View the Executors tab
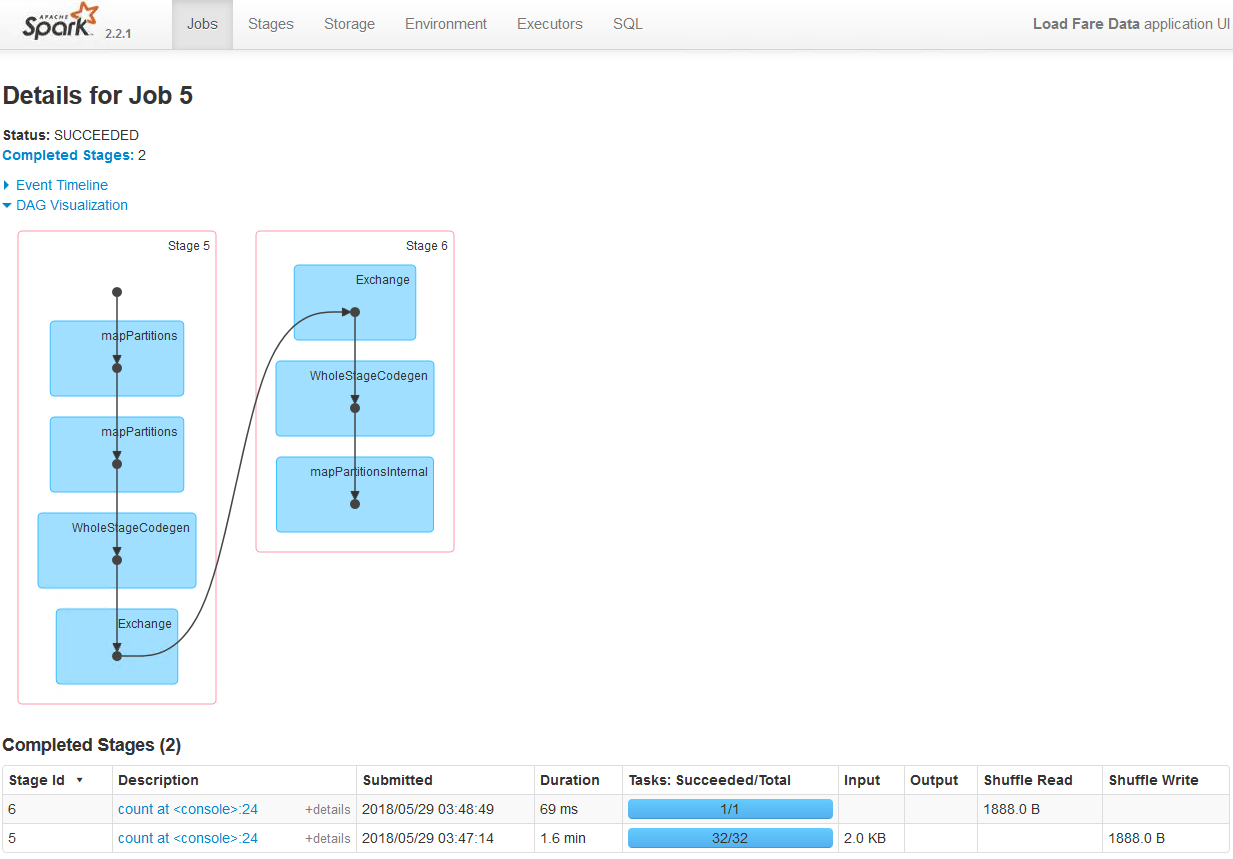1233x859 pixels. 549,24
